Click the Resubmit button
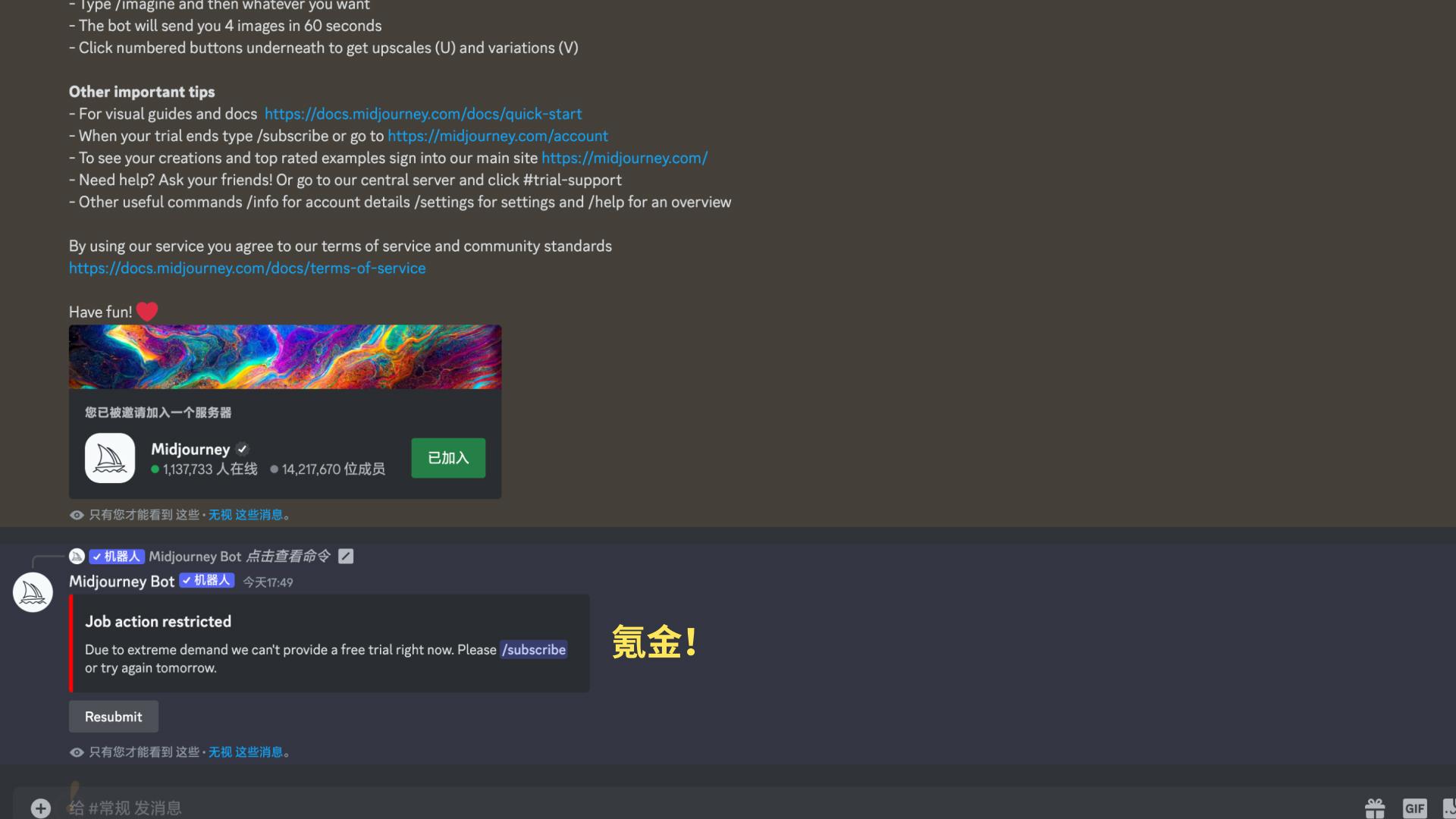Screen dimensions: 1456x819 (x=114, y=717)
